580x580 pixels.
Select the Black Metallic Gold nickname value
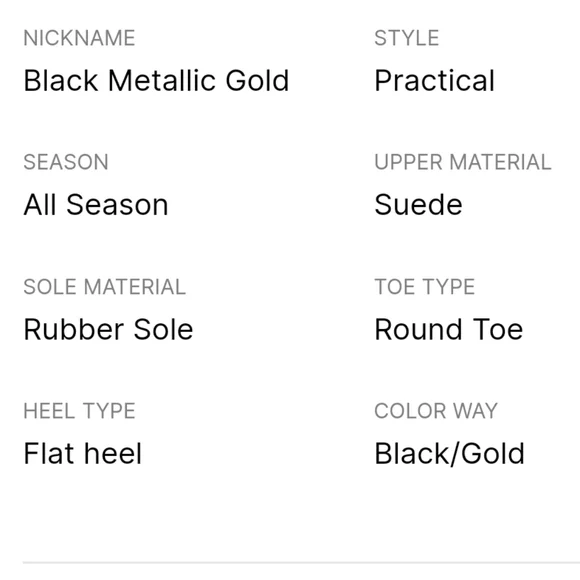[x=156, y=80]
